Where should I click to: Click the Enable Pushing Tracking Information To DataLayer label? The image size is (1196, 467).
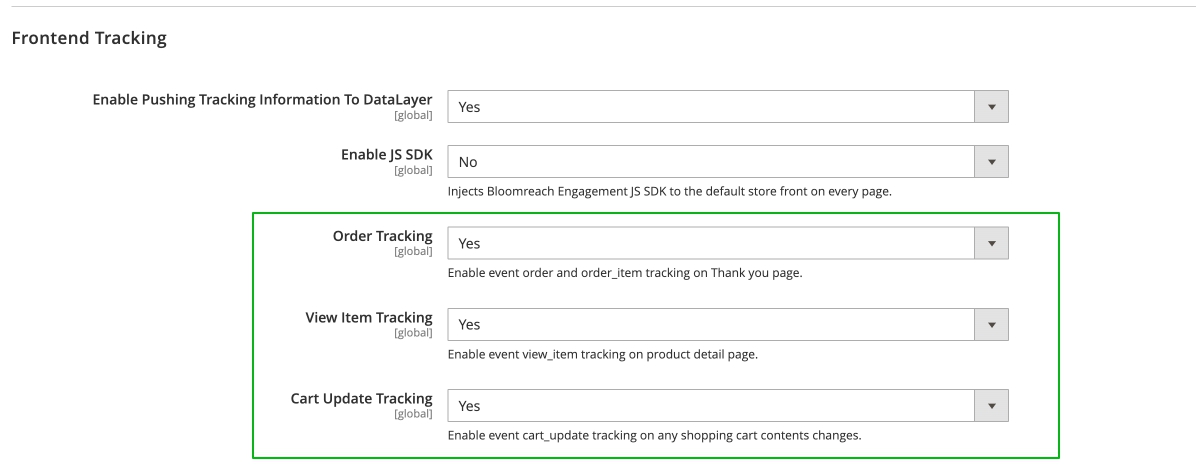click(262, 100)
